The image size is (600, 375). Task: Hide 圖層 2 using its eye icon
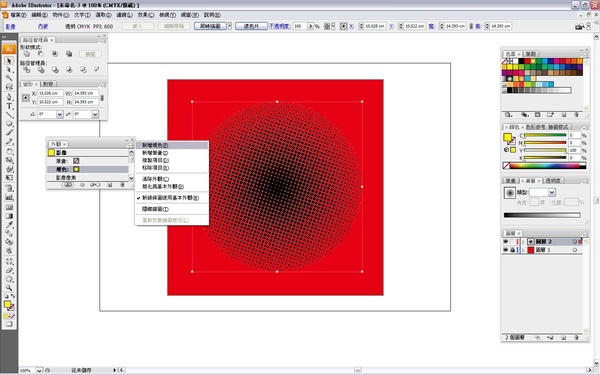(505, 241)
